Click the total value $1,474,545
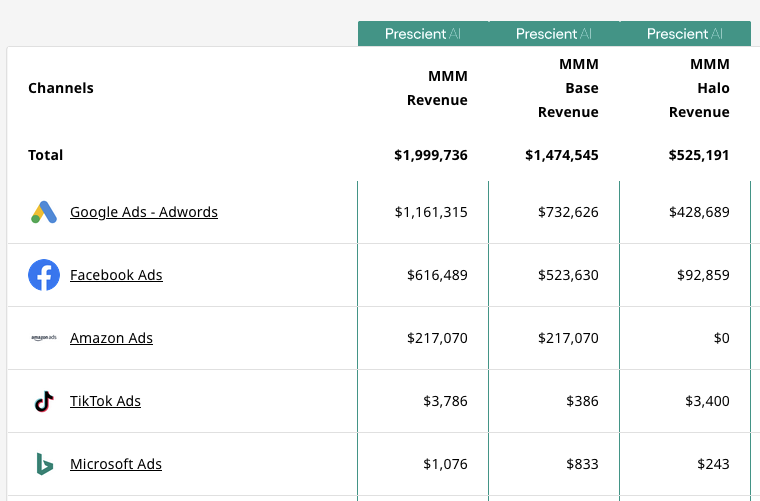The width and height of the screenshot is (760, 501). pyautogui.click(x=562, y=155)
